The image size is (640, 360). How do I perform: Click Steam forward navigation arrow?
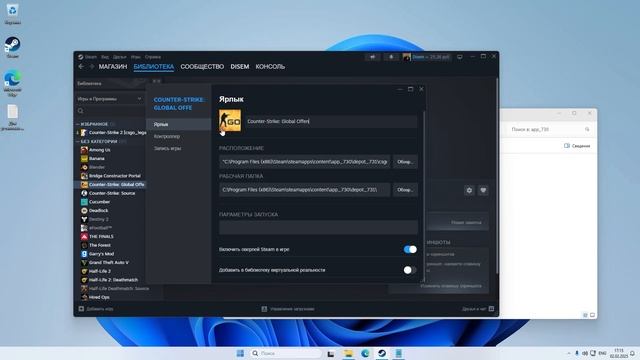coord(91,67)
